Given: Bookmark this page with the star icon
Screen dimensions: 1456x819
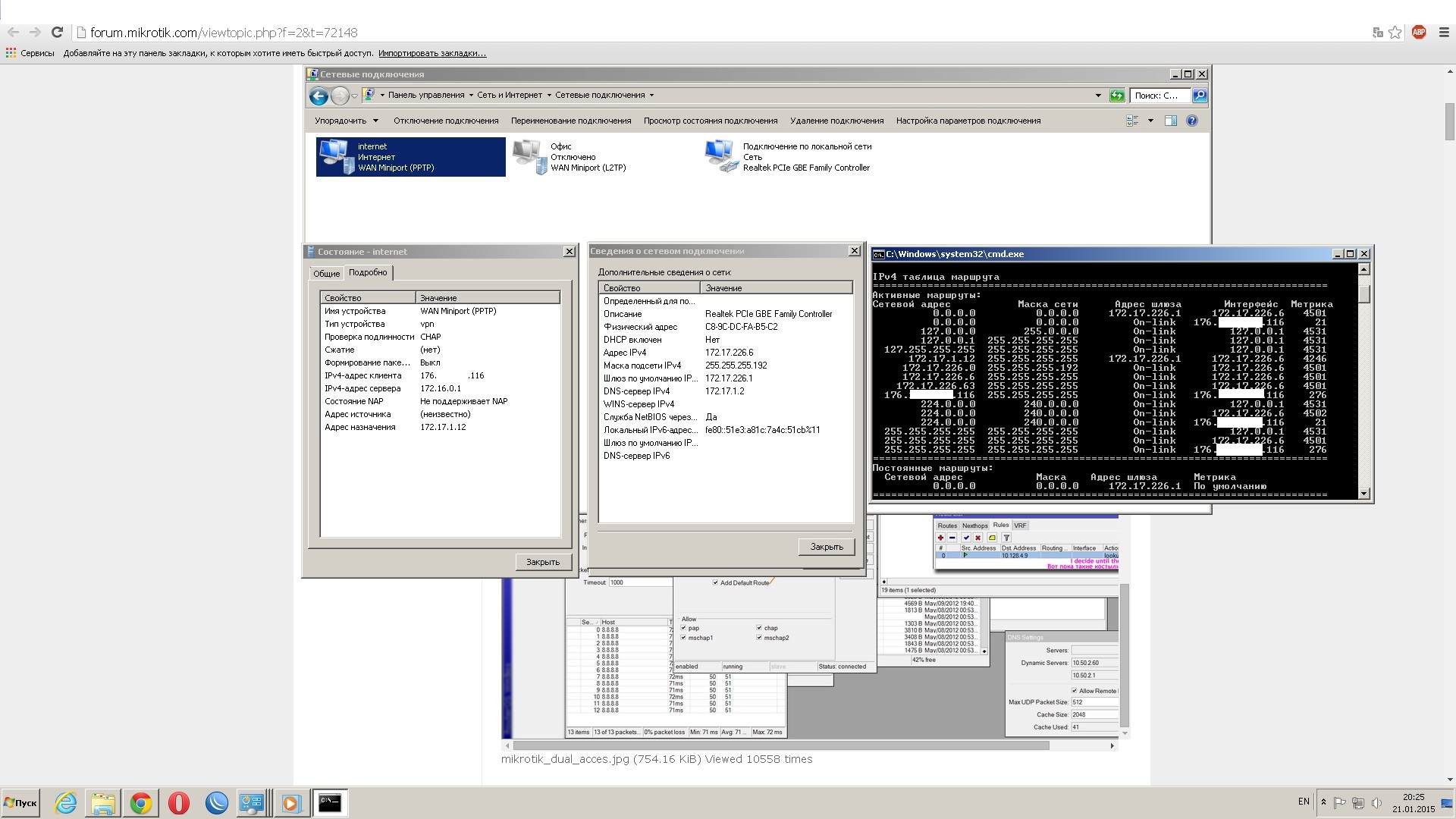Looking at the screenshot, I should click(x=1395, y=32).
